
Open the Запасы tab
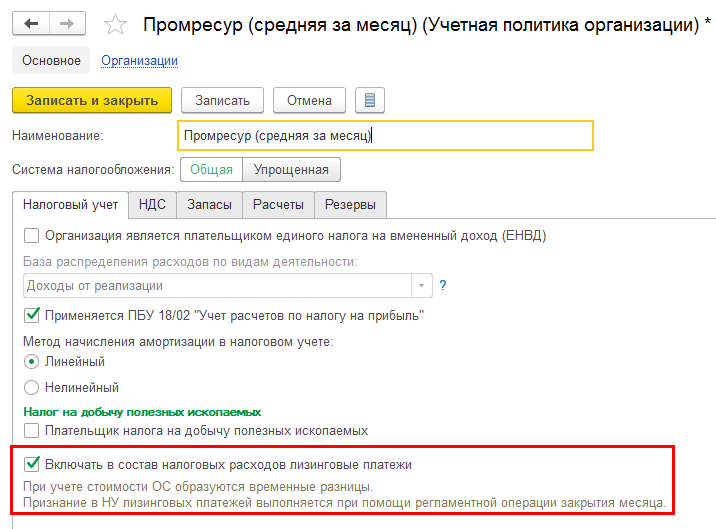[209, 205]
